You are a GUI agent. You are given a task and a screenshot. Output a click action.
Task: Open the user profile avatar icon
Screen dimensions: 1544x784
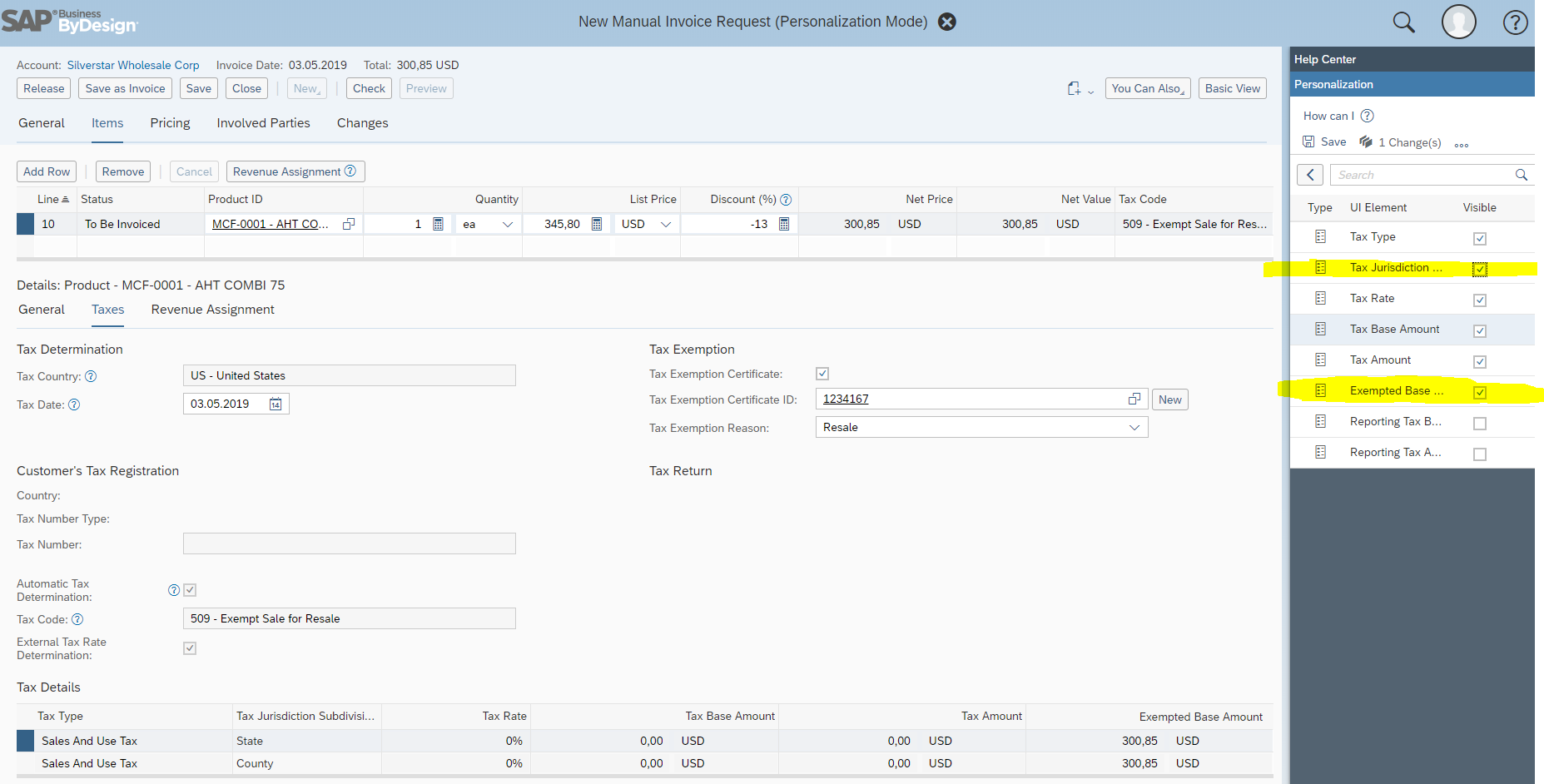1458,22
